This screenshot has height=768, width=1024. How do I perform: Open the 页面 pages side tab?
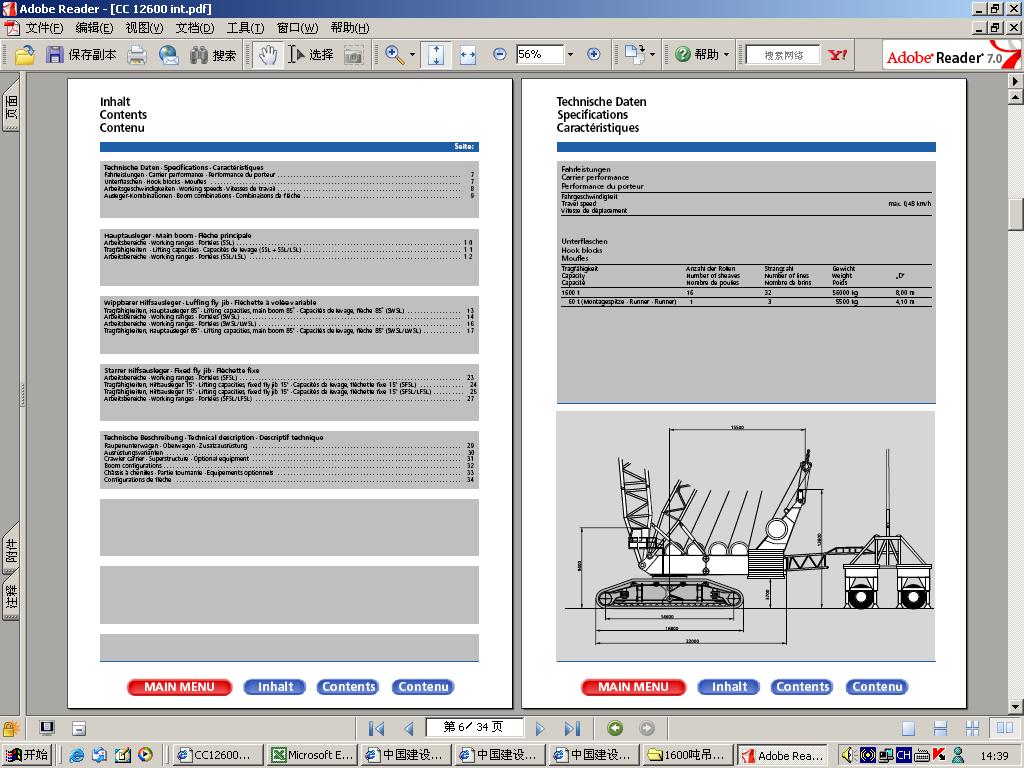coord(11,107)
